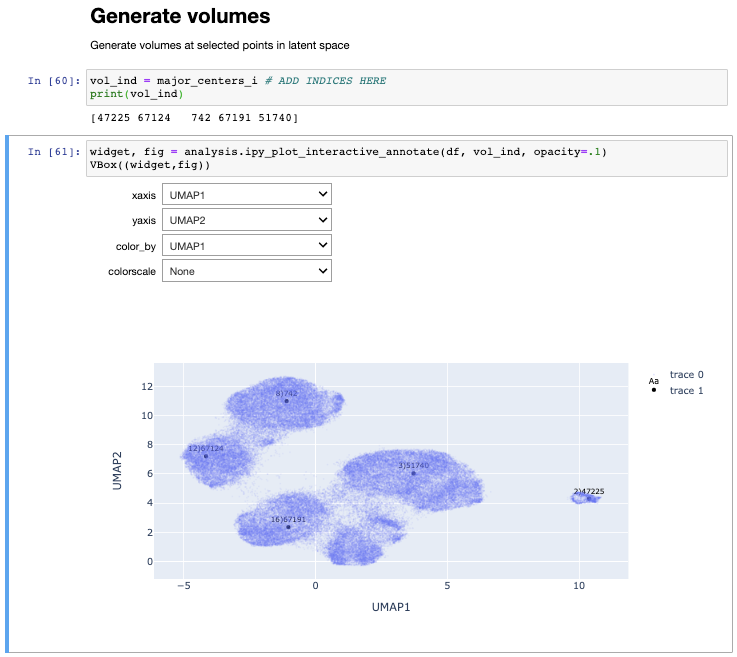
Task: Expand the yaxis selector
Action: (x=246, y=220)
